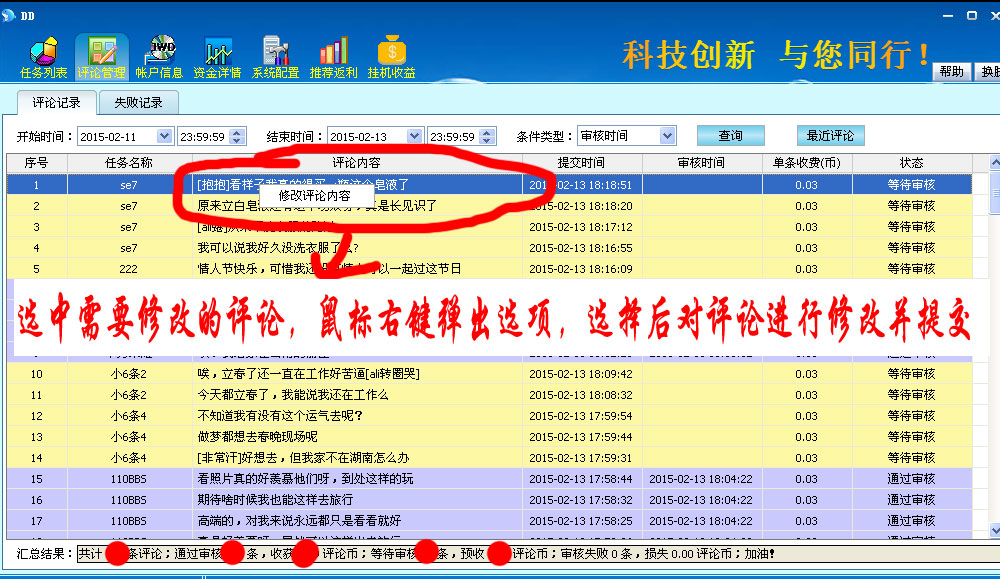The width and height of the screenshot is (1000, 579).
Task: Select comment 今天都立春了，我能说我还在工作么
Action: (x=293, y=395)
